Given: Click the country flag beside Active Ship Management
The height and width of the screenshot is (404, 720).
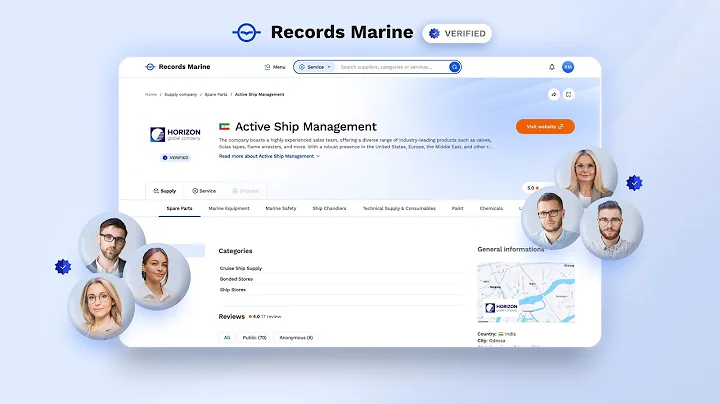Looking at the screenshot, I should [x=224, y=127].
